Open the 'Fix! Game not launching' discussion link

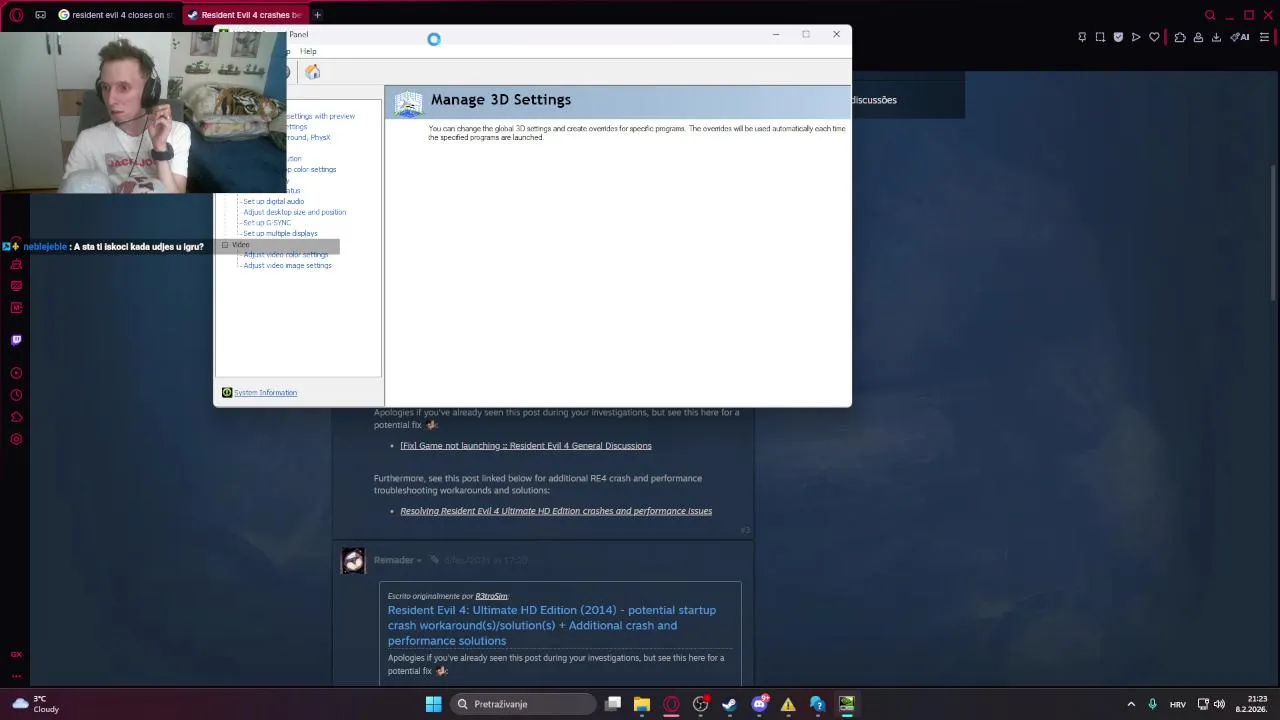[x=526, y=446]
